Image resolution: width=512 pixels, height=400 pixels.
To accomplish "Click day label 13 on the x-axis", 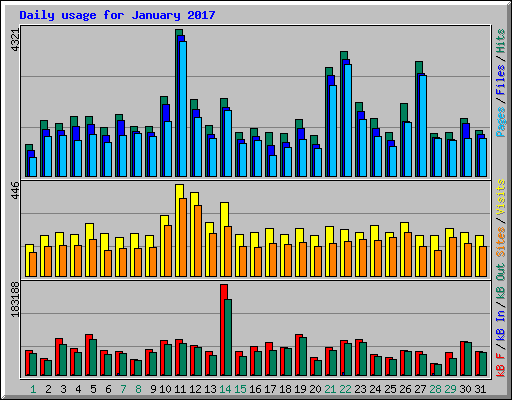I will [x=210, y=389].
